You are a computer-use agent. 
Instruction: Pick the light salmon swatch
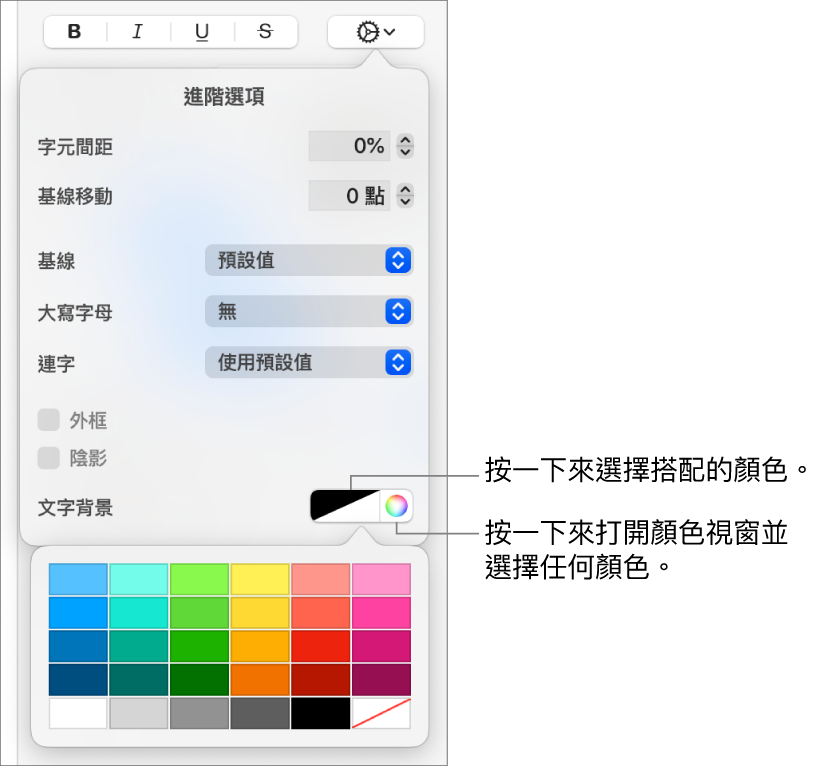321,579
